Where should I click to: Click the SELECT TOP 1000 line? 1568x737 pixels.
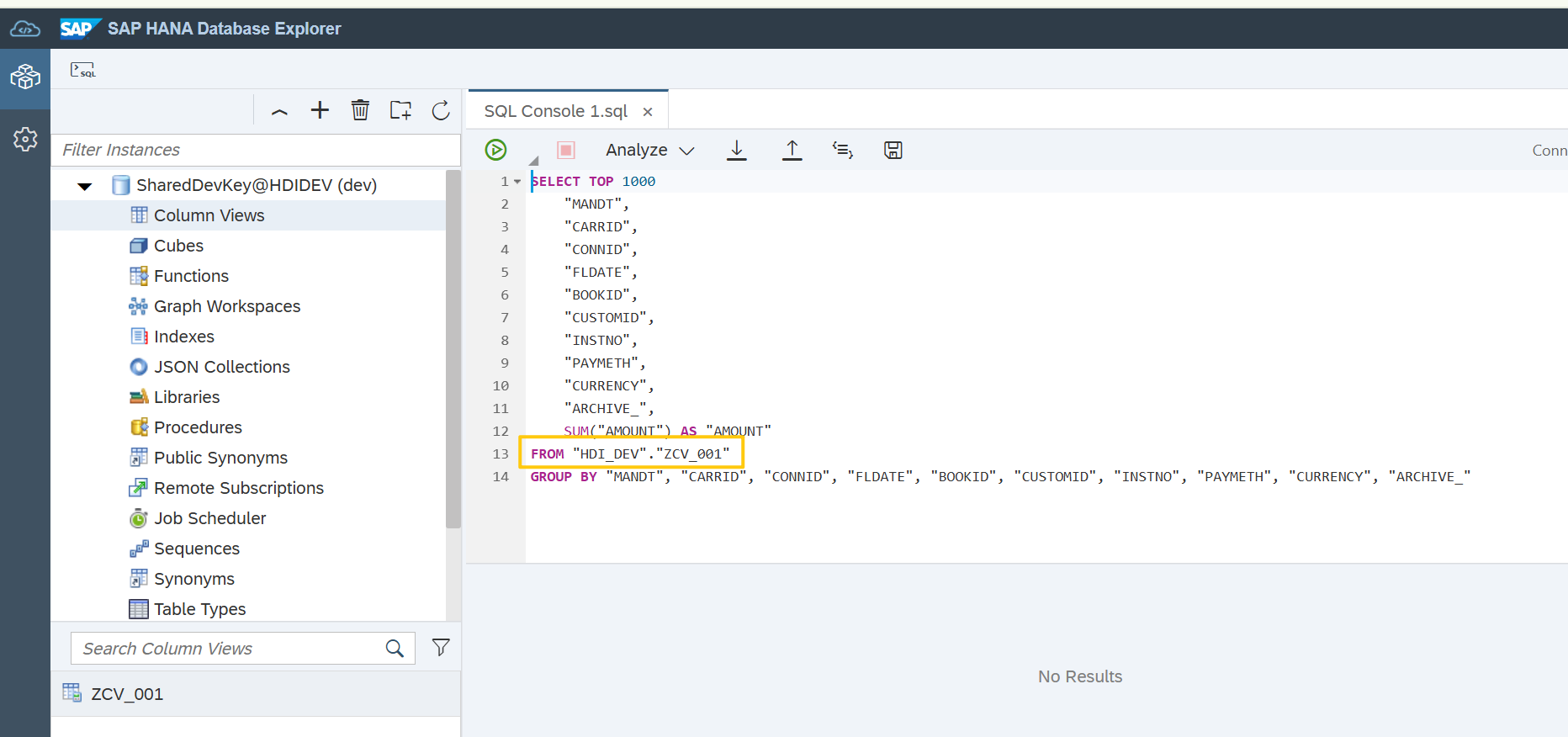point(593,182)
